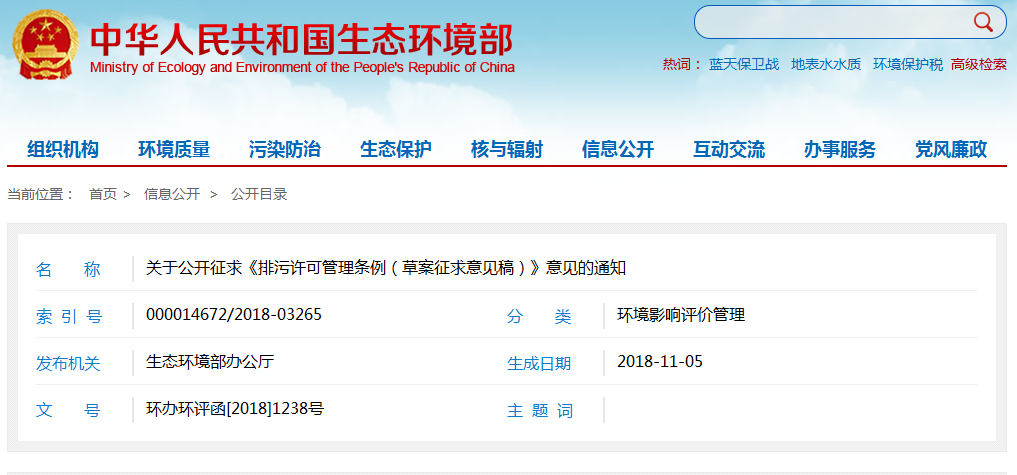1017x475 pixels.
Task: Click the 名称 field label
Action: (x=68, y=270)
